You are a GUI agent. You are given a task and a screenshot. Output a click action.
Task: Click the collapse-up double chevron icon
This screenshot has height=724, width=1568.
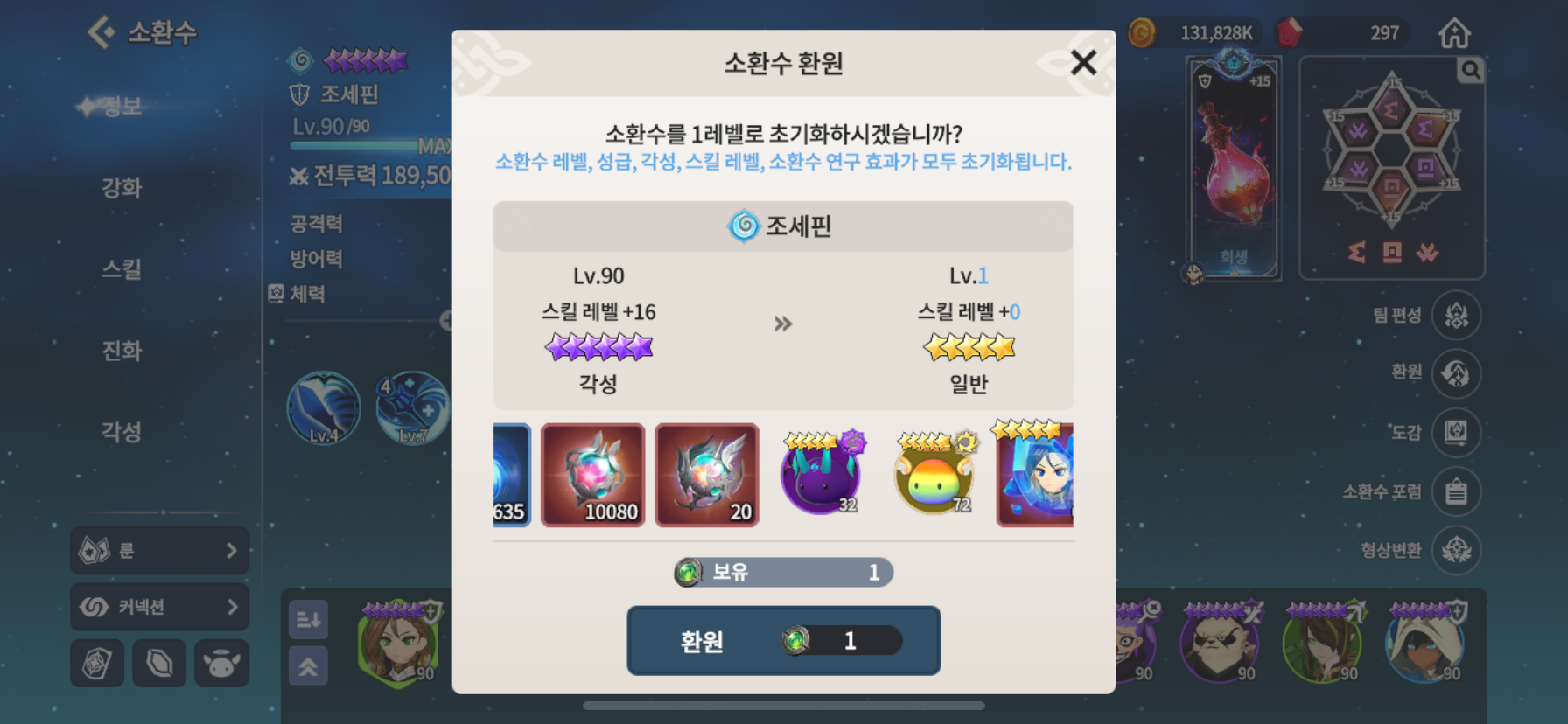[x=308, y=666]
